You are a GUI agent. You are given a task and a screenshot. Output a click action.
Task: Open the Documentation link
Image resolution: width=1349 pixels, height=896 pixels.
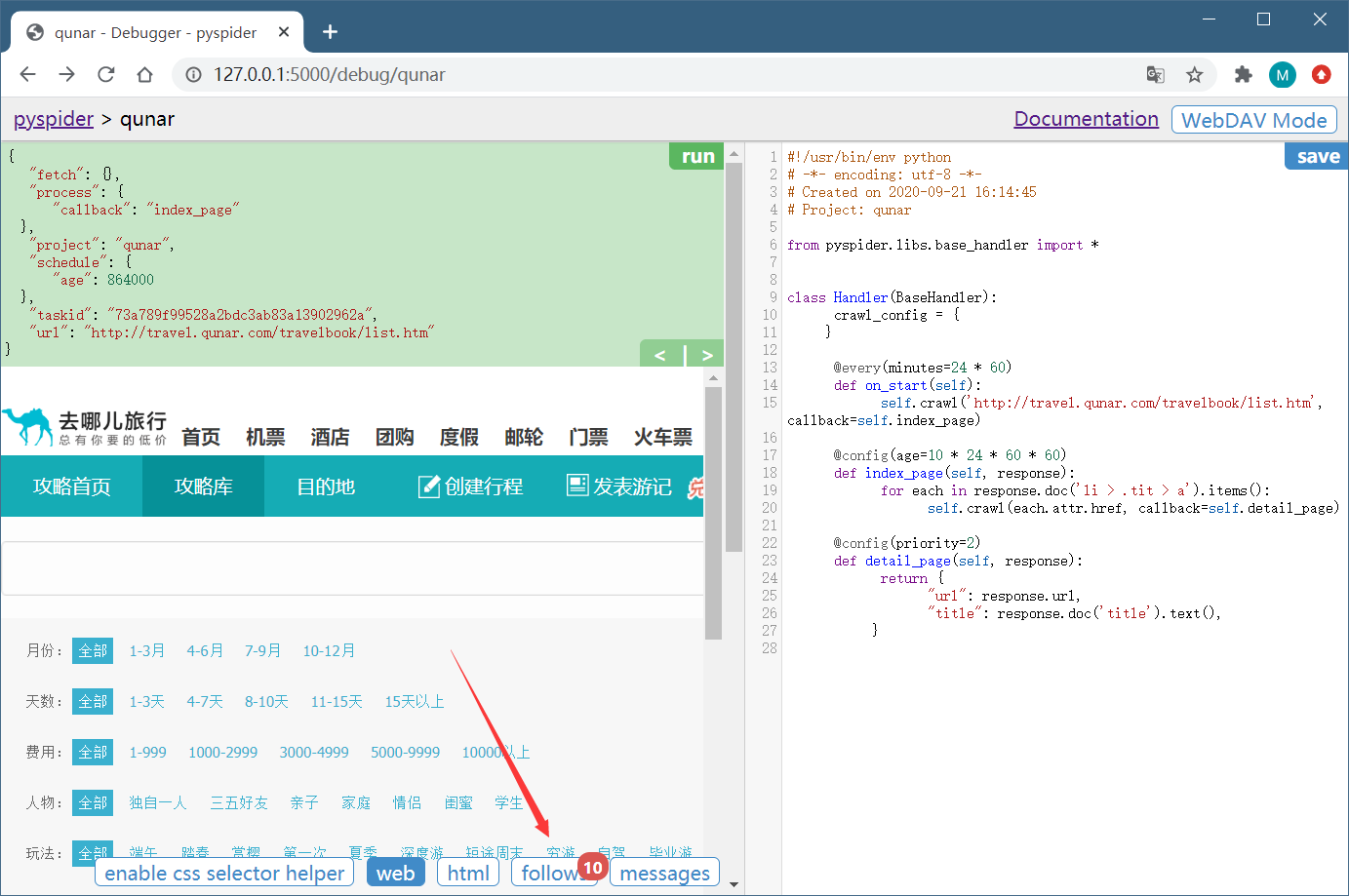(1086, 119)
